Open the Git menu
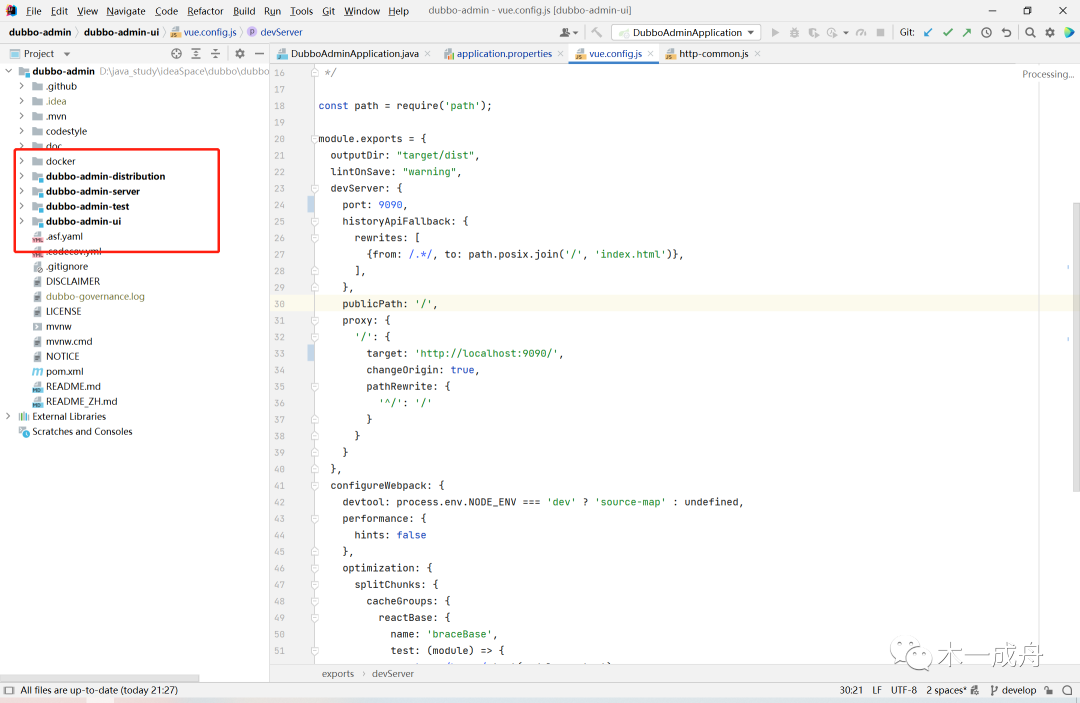1080x703 pixels. click(329, 11)
